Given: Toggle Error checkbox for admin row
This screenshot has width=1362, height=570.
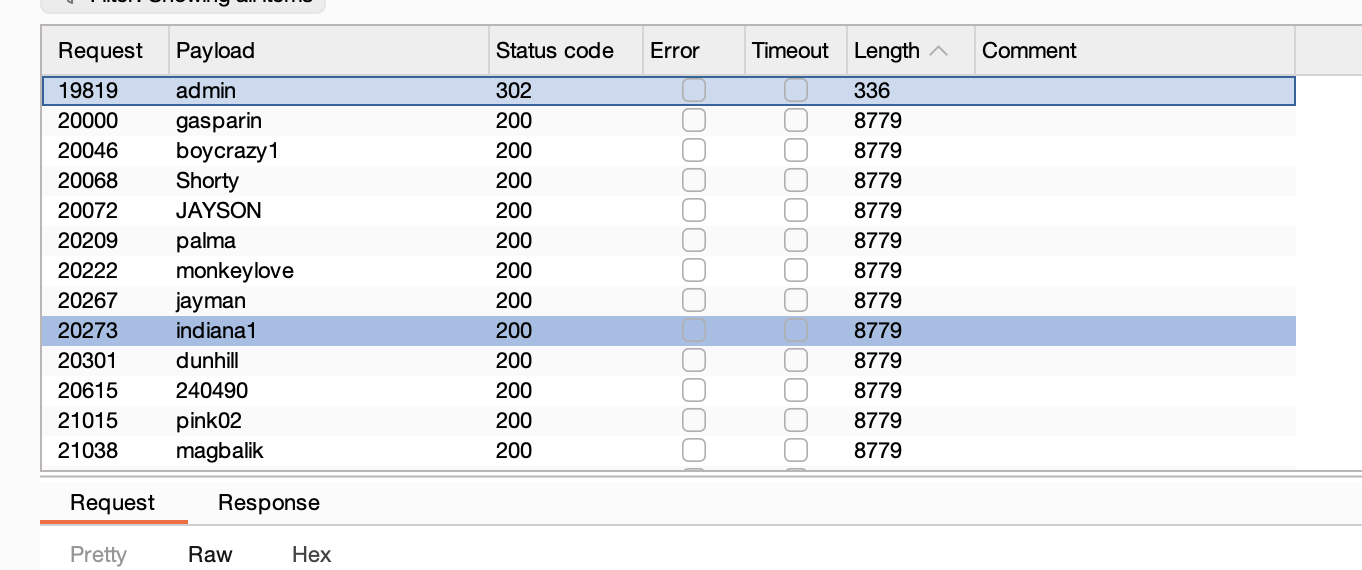Looking at the screenshot, I should [693, 91].
